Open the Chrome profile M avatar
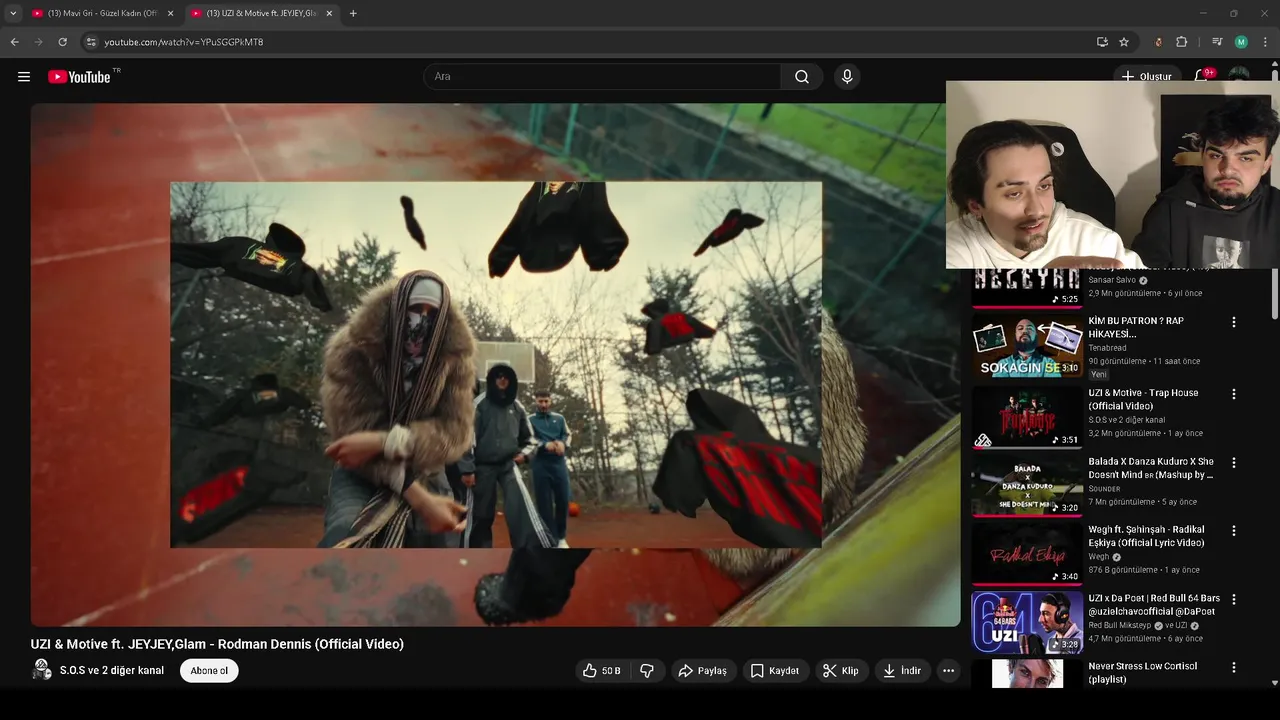The image size is (1280, 720). pos(1241,42)
